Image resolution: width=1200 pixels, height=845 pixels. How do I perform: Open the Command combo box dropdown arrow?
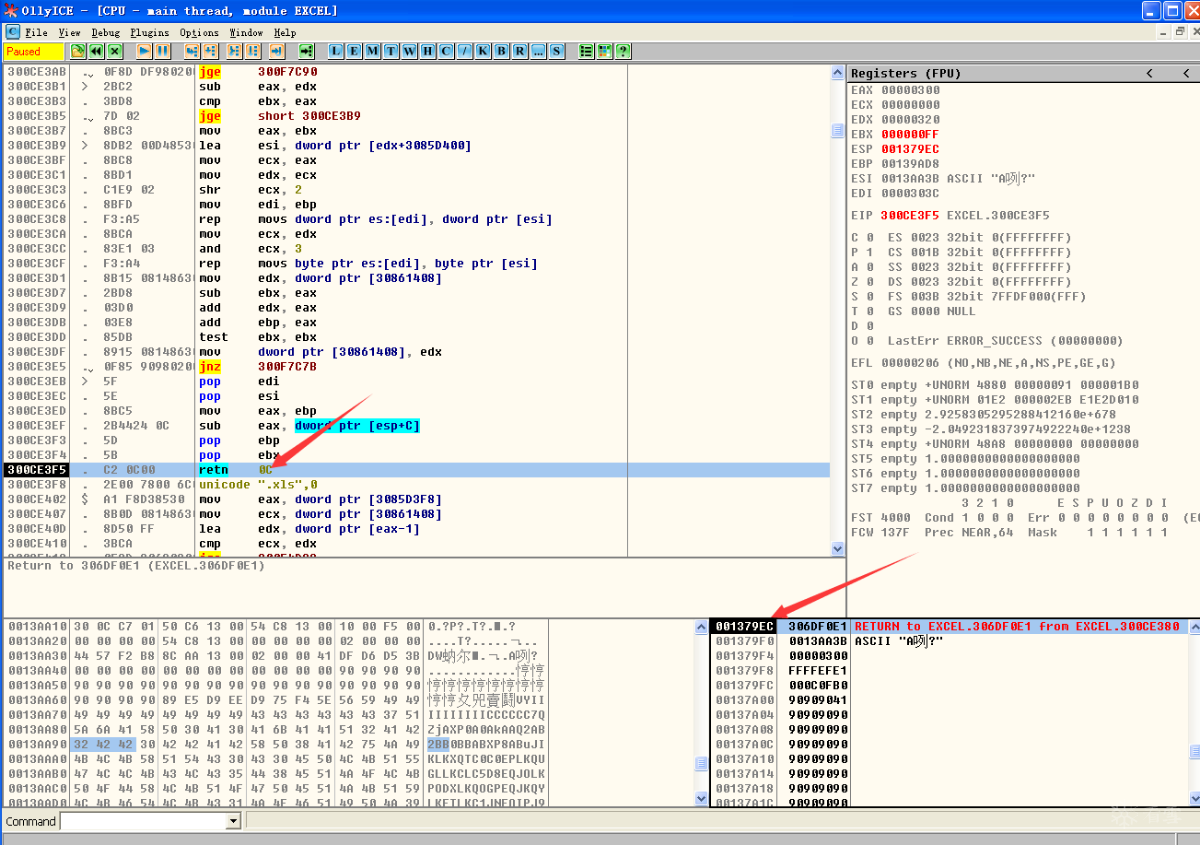[234, 822]
